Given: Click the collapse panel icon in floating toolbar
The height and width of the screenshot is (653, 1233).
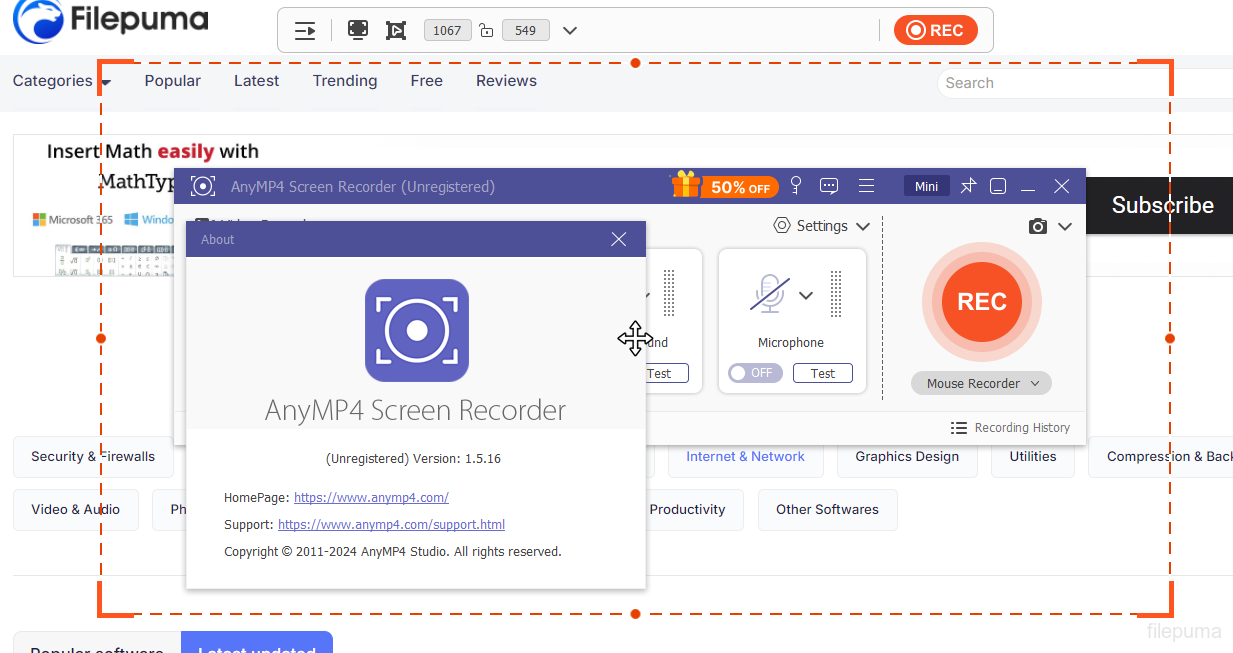Looking at the screenshot, I should tap(305, 31).
